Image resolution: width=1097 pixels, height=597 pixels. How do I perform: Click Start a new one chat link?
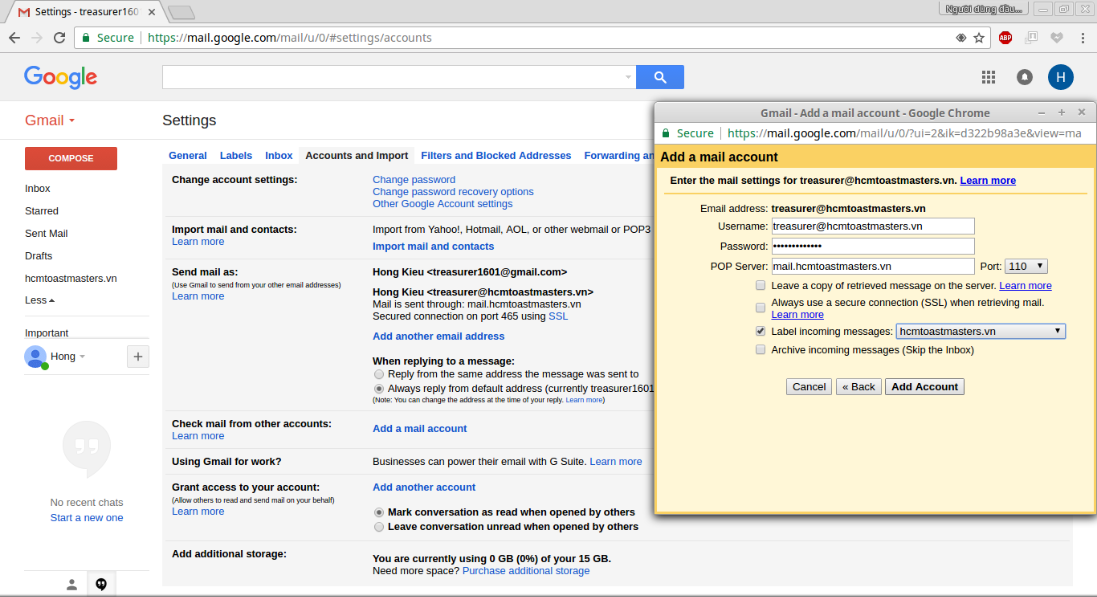pyautogui.click(x=87, y=517)
